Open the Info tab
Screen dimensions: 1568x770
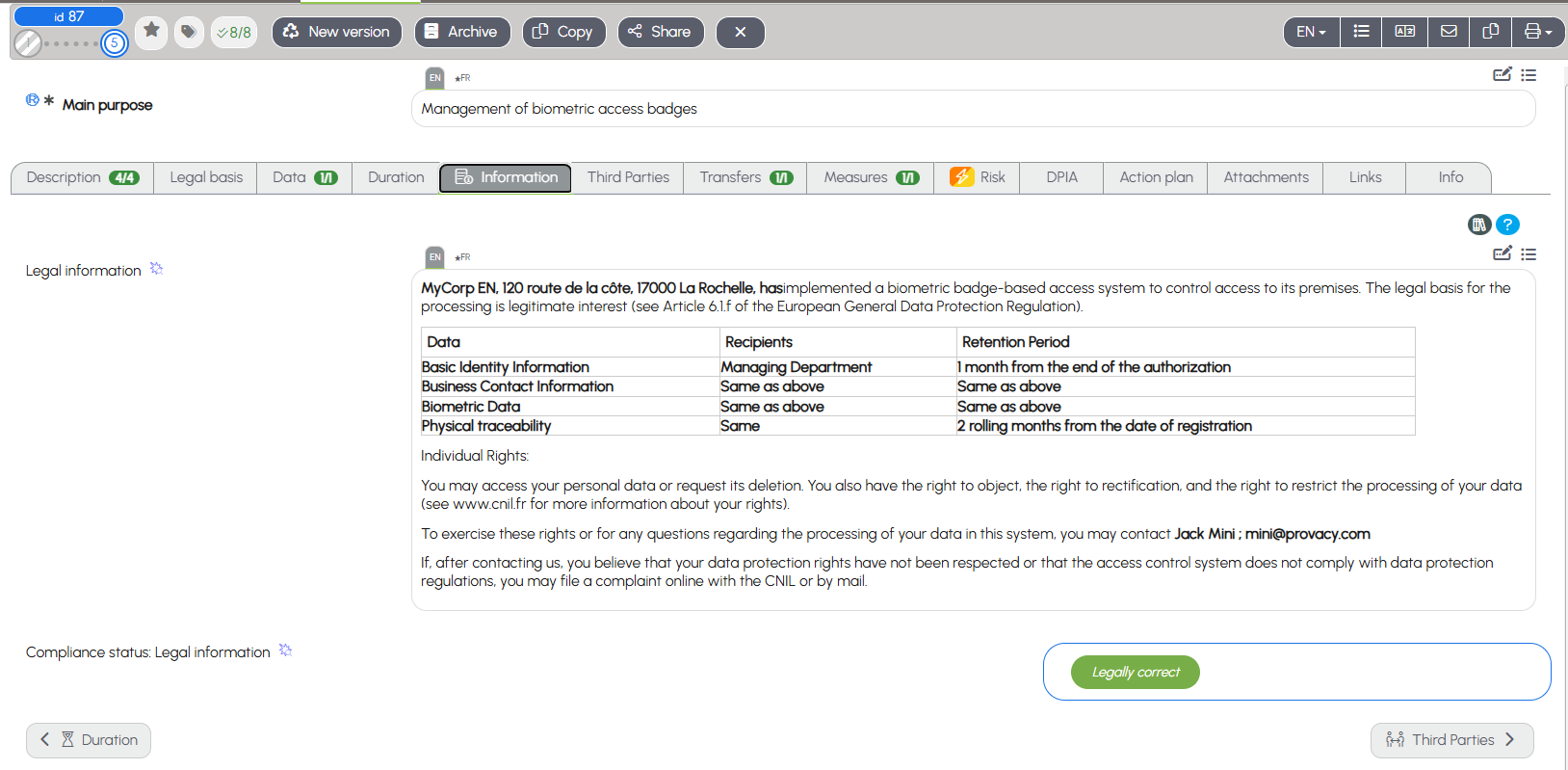[1450, 177]
